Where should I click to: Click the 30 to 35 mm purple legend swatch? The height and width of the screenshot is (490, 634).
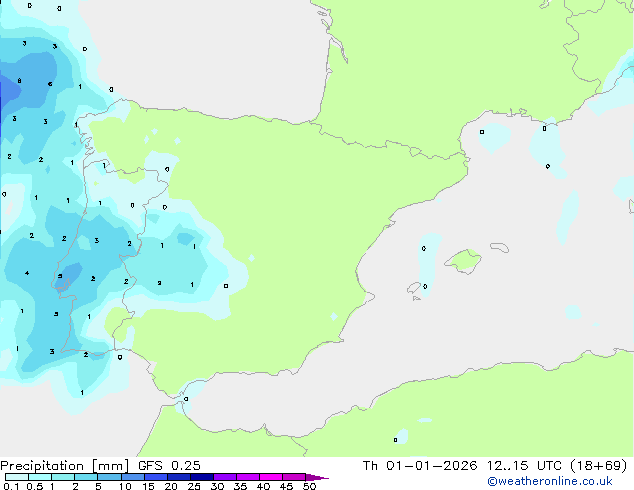click(225, 477)
